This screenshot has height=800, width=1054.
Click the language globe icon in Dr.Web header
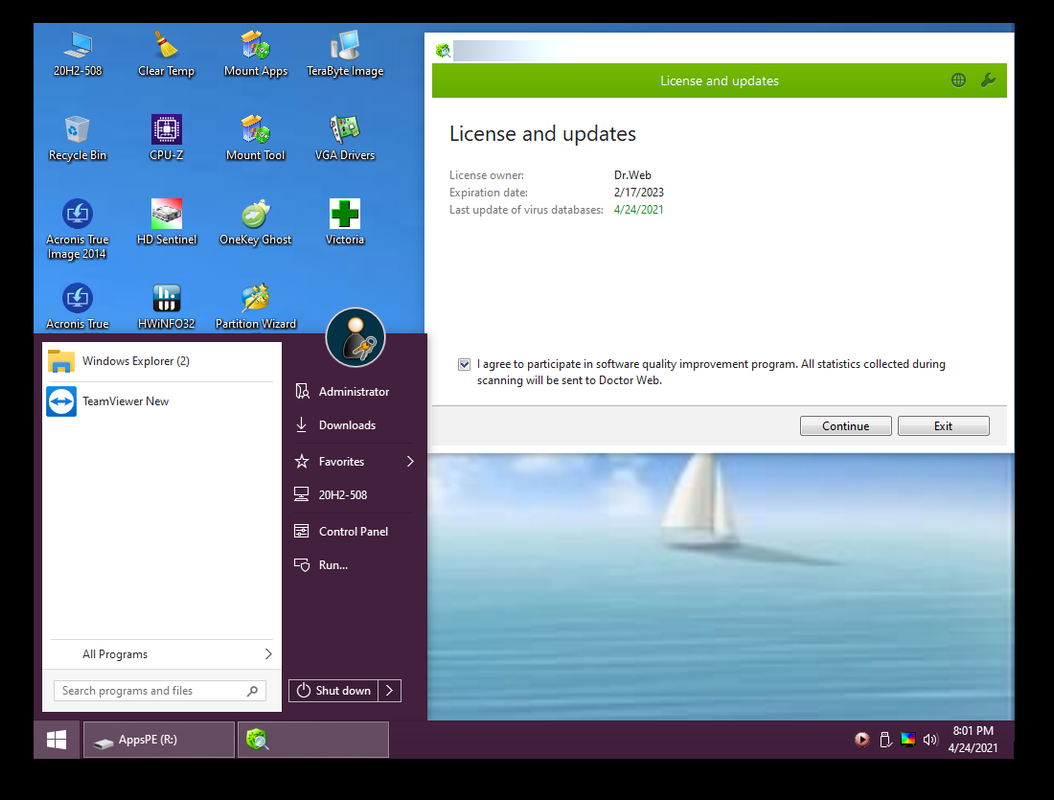click(x=959, y=81)
